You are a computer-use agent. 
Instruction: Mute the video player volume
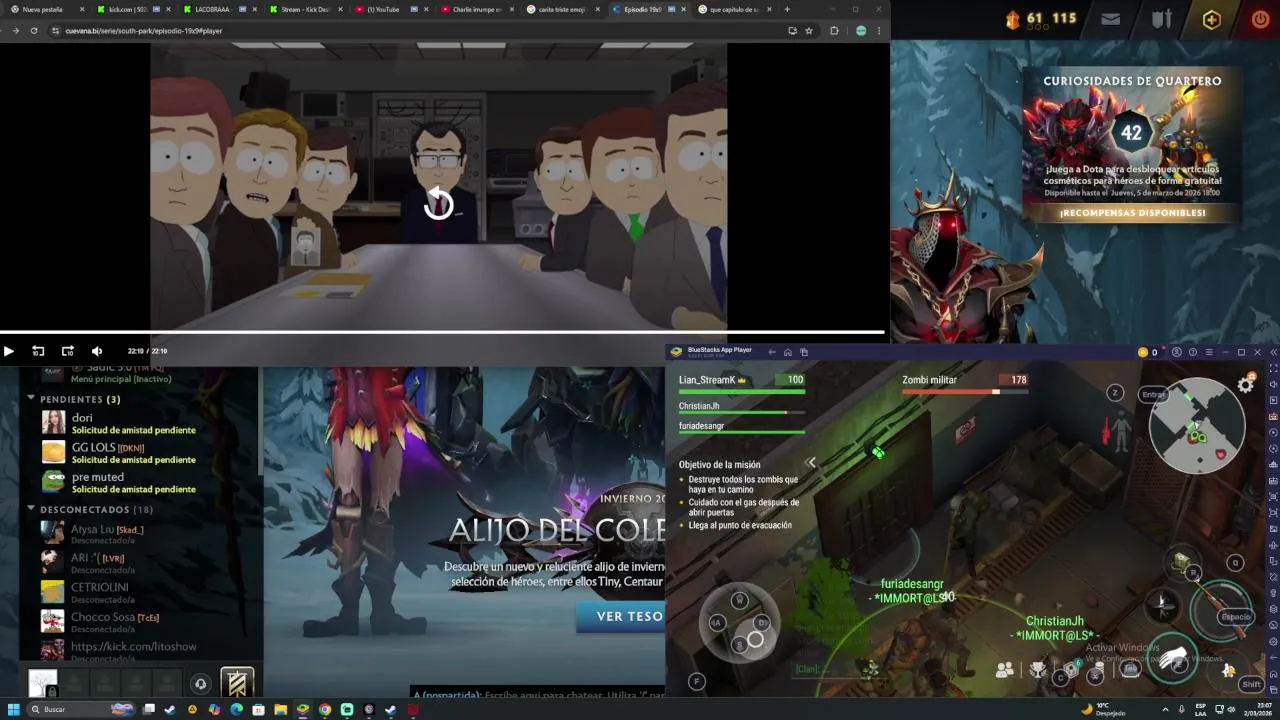[x=97, y=351]
